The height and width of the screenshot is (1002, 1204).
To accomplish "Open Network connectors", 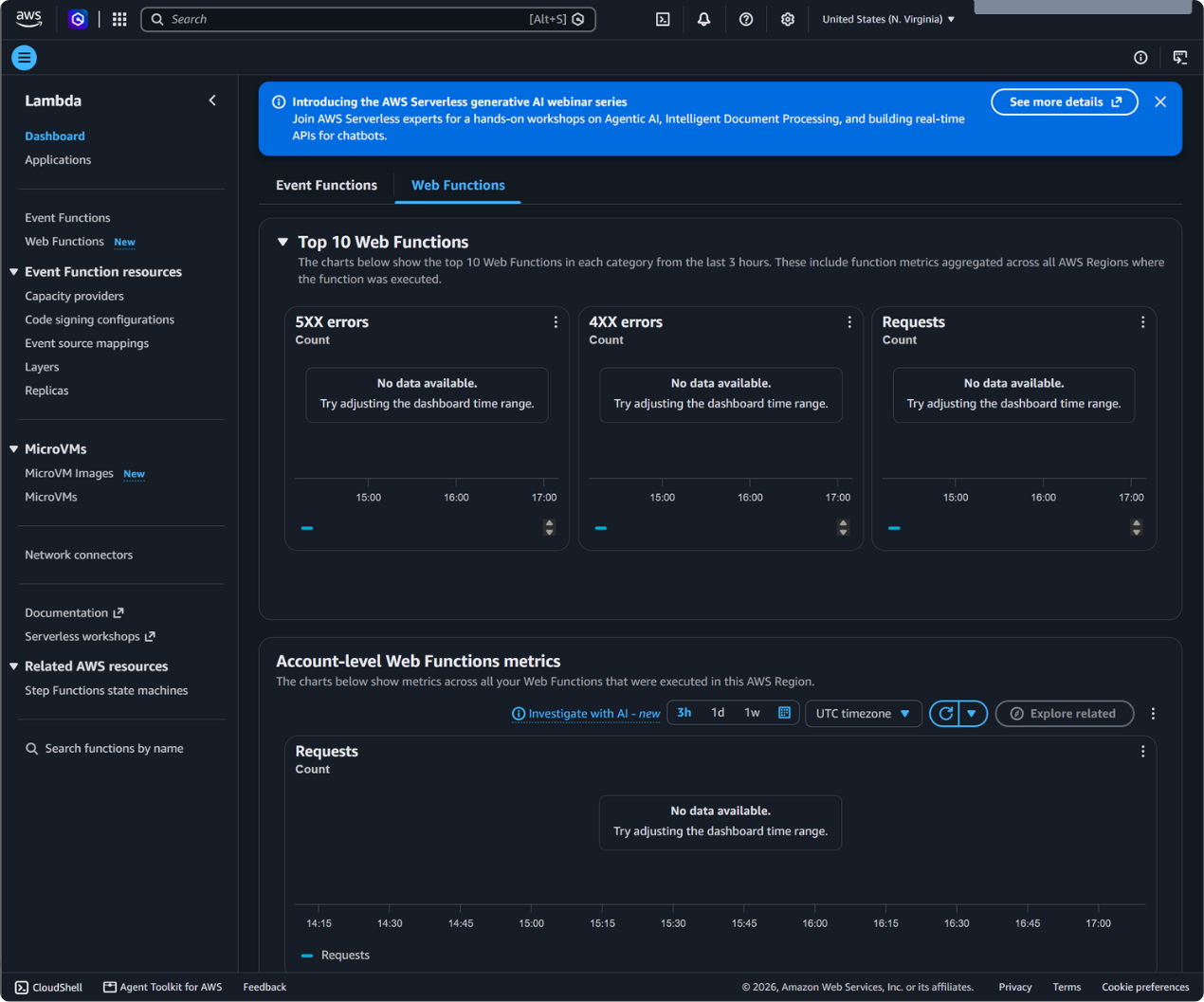I will click(x=79, y=555).
